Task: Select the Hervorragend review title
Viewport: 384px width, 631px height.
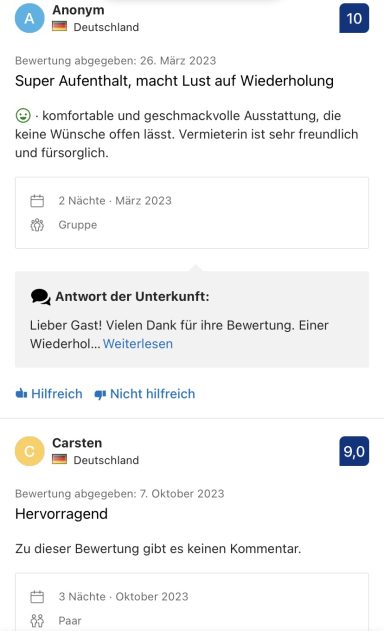Action: (61, 514)
